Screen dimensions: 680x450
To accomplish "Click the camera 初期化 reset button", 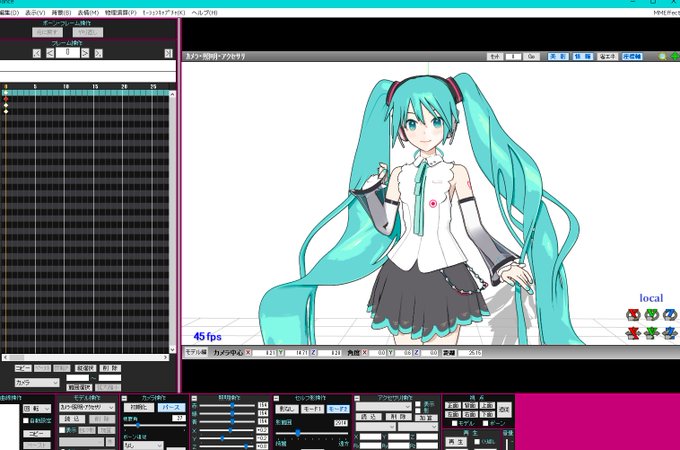I will (x=139, y=408).
